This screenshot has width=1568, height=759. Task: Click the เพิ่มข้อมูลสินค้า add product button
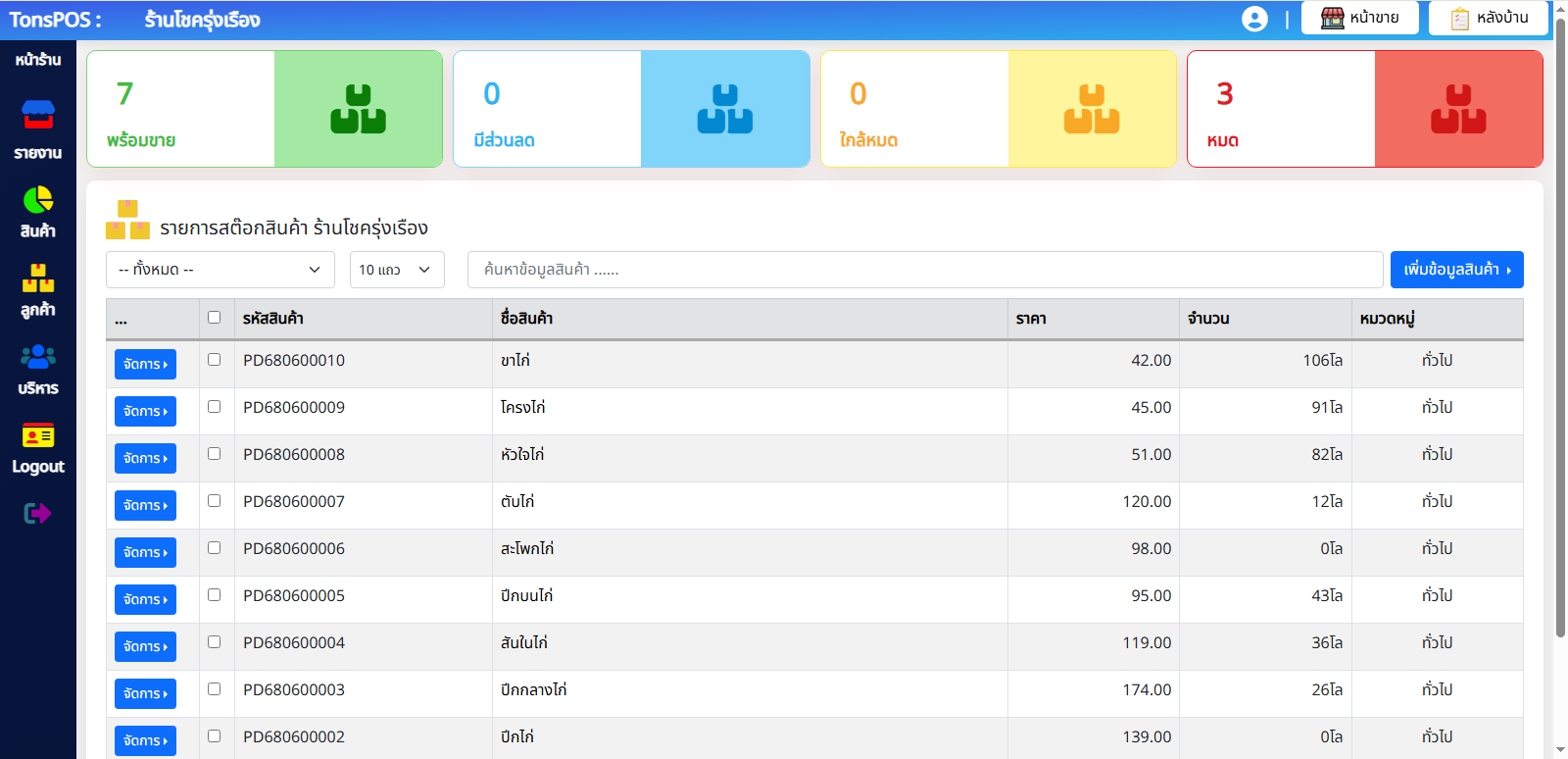tap(1456, 270)
